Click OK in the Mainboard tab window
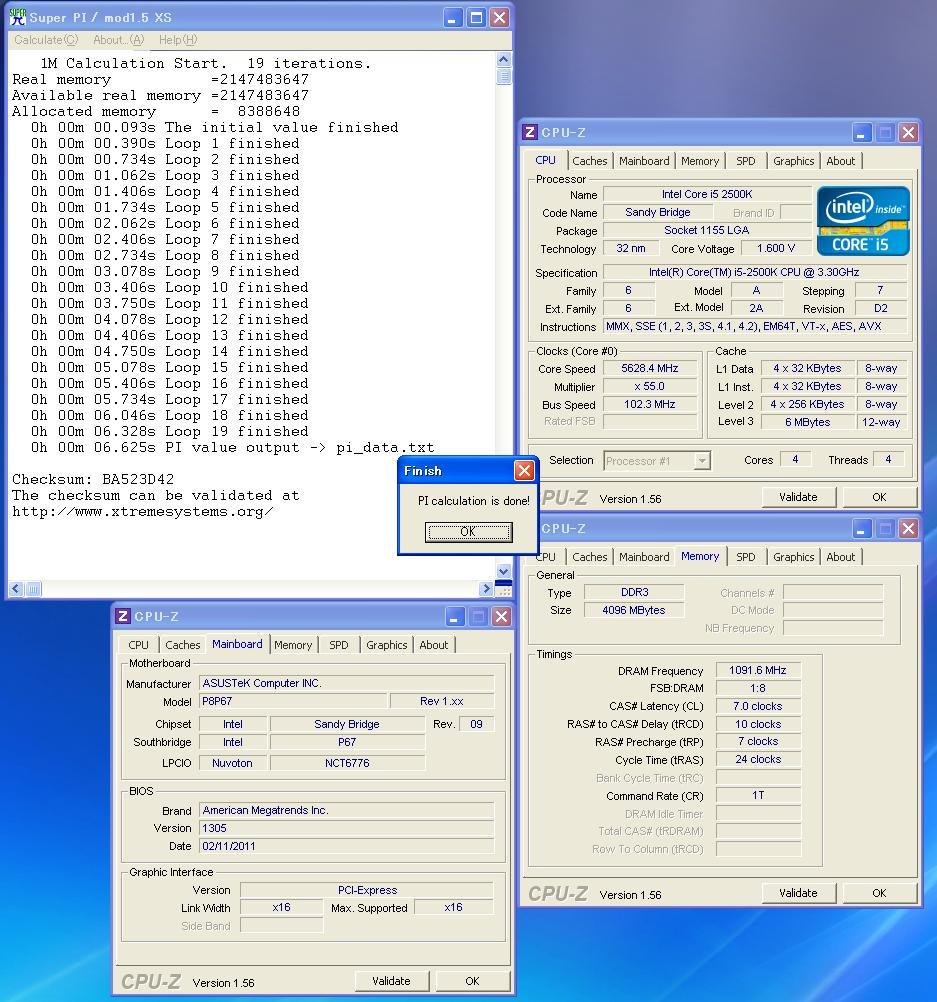937x1002 pixels. (472, 981)
